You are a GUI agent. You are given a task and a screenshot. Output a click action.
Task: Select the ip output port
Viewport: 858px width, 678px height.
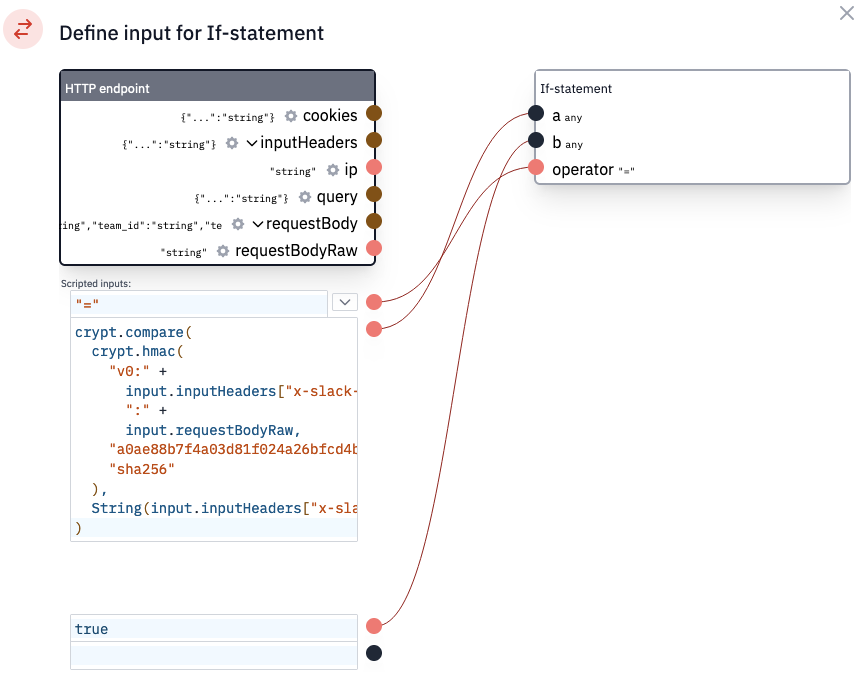[x=374, y=167]
